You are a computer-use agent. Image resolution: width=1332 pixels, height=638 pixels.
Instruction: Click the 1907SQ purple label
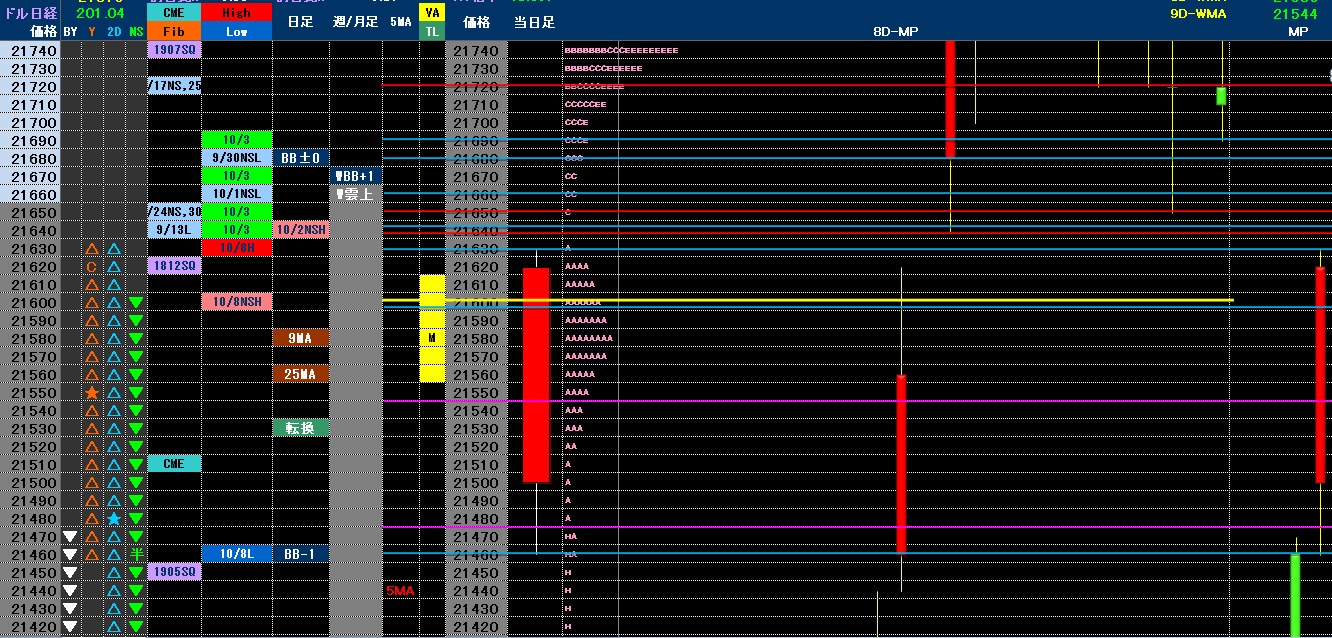[174, 50]
